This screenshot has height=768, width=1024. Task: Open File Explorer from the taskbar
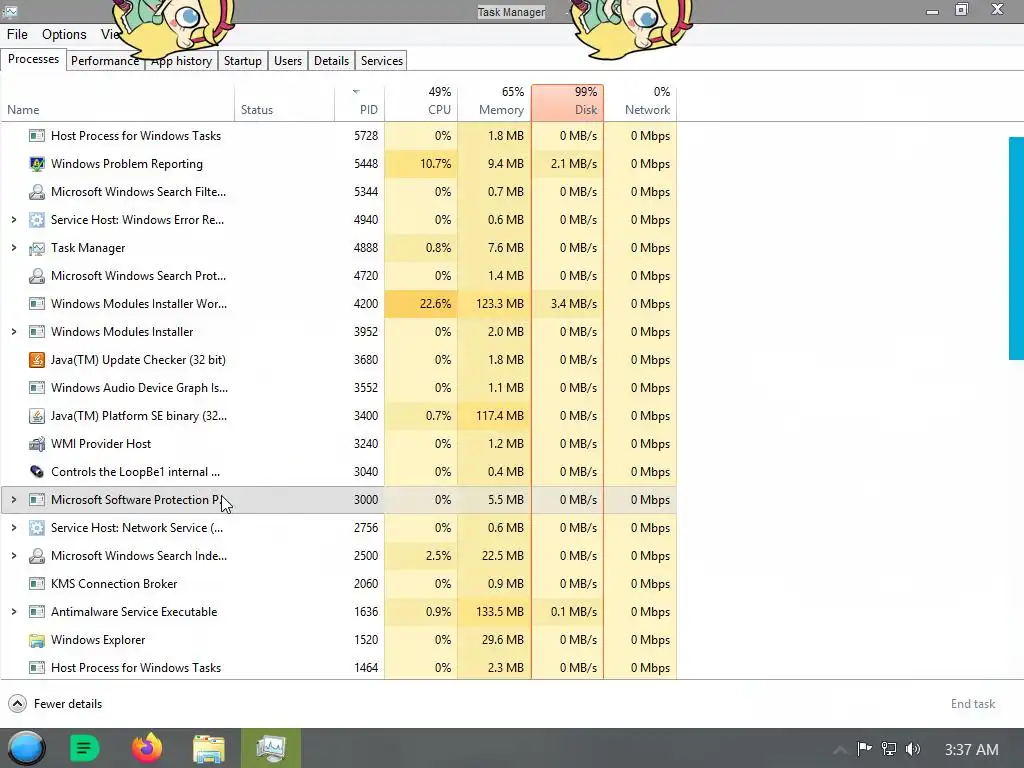pos(209,748)
